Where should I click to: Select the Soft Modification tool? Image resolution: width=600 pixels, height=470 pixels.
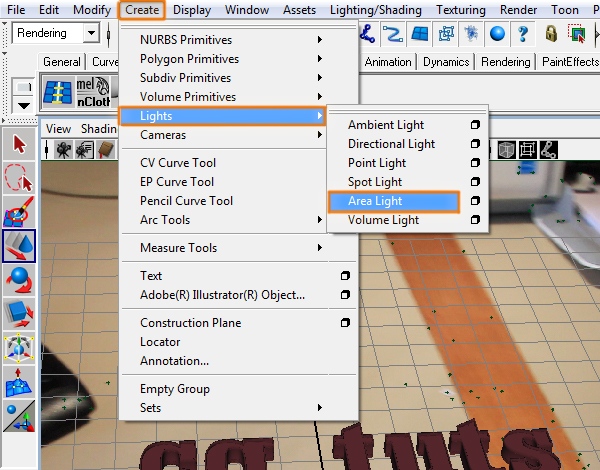pyautogui.click(x=19, y=382)
